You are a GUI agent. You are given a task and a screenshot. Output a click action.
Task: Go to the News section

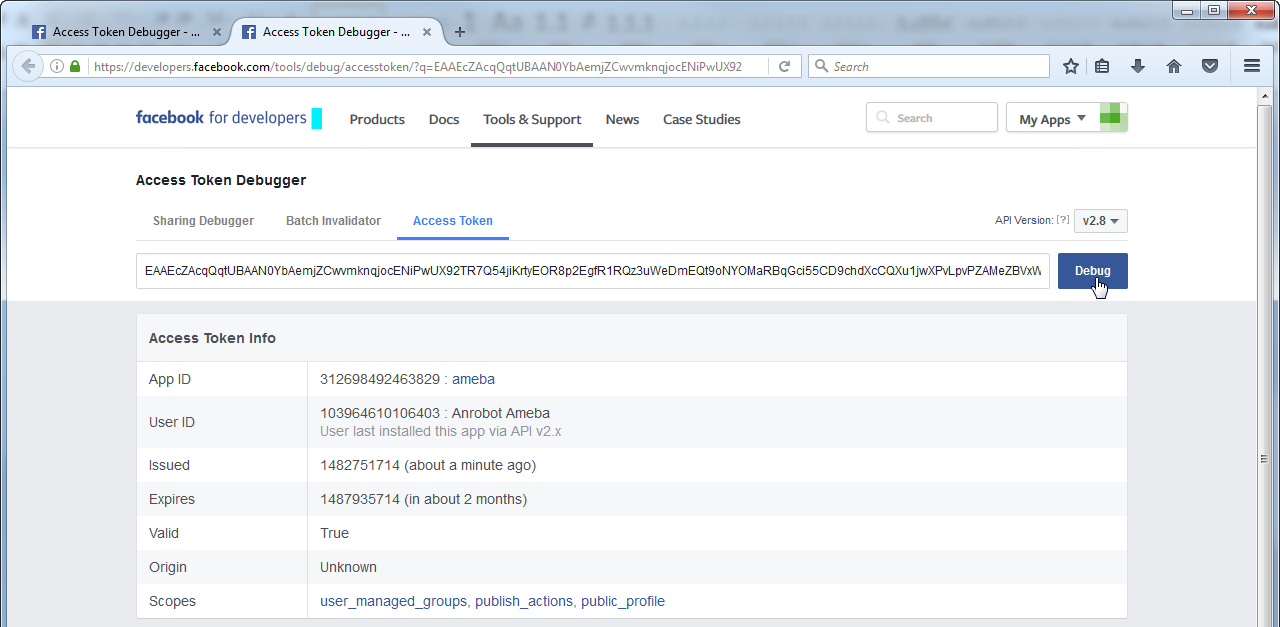[622, 119]
